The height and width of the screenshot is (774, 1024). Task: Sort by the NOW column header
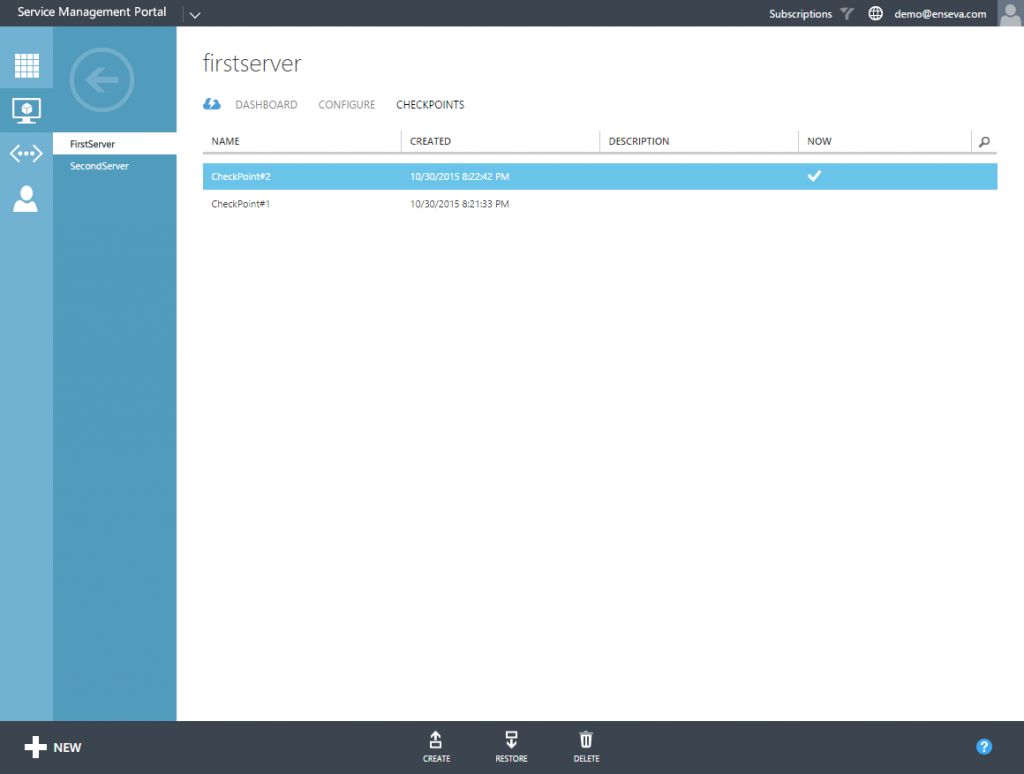click(x=819, y=141)
